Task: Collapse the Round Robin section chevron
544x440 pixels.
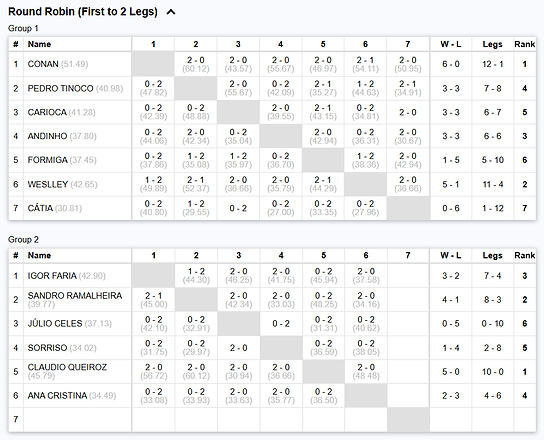Action: click(171, 12)
